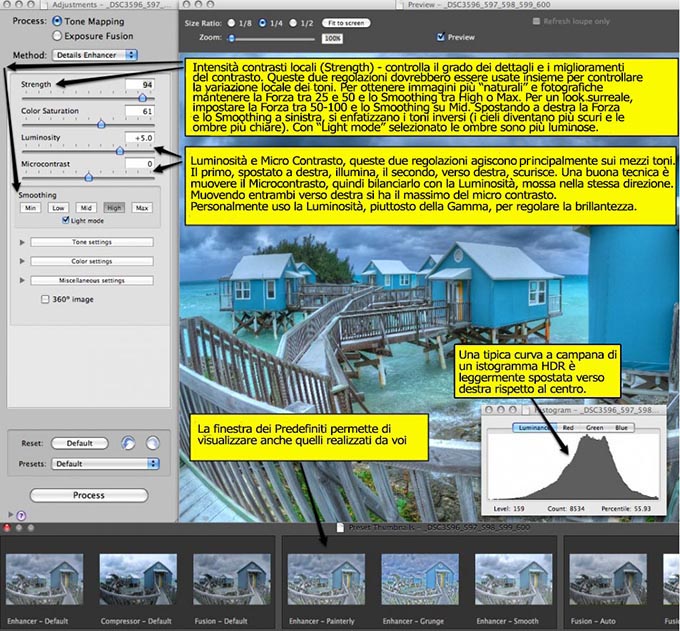
Task: Click the Zoom slider handle
Action: [231, 38]
